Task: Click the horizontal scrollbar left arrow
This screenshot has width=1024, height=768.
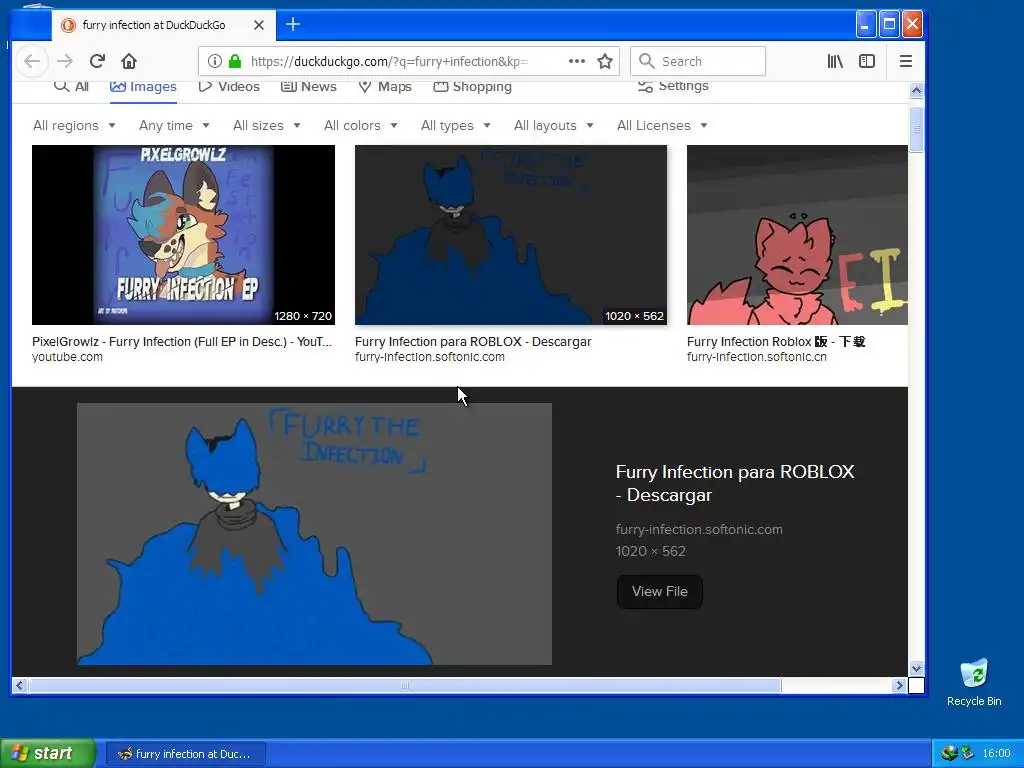Action: click(x=19, y=685)
